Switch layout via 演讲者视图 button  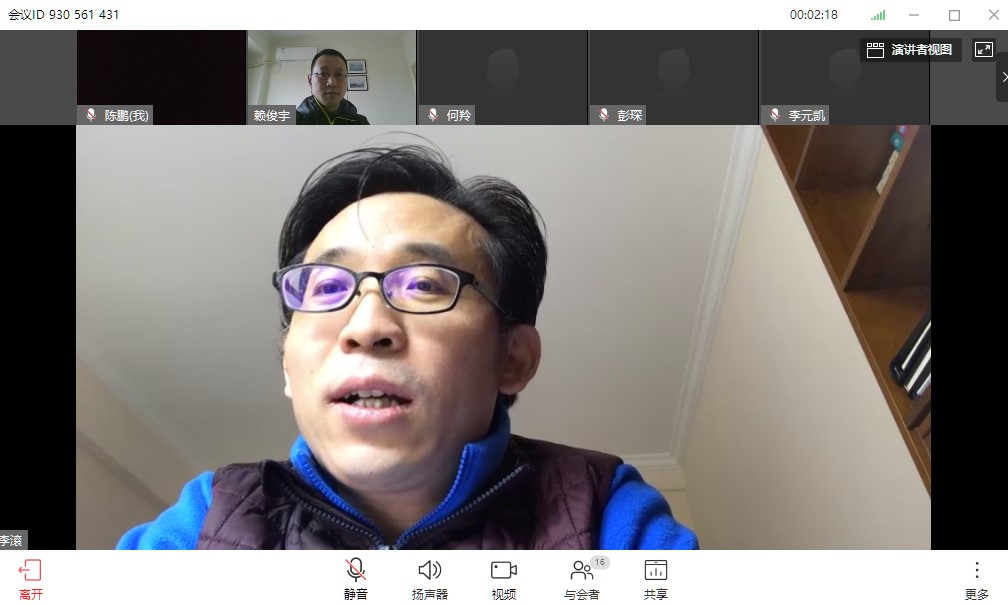(x=910, y=50)
